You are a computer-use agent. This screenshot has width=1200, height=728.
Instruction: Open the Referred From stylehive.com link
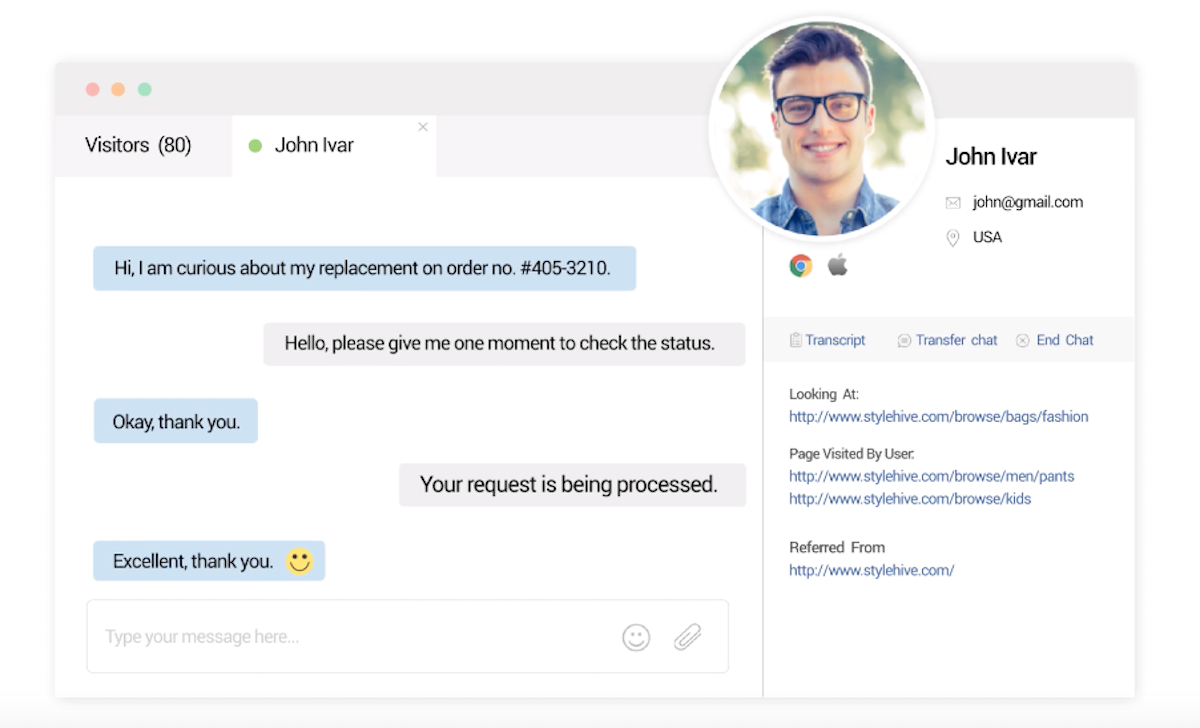click(872, 570)
